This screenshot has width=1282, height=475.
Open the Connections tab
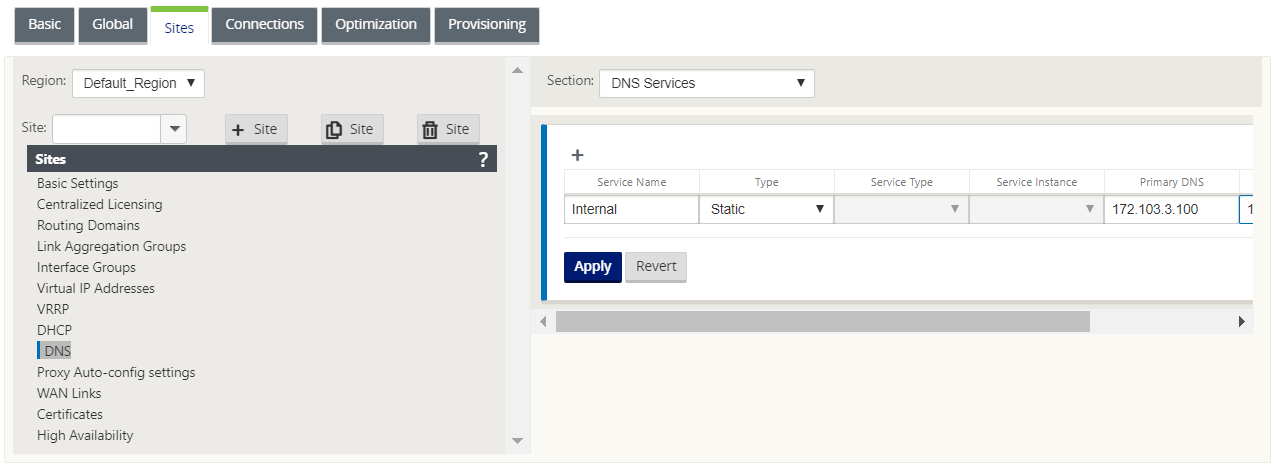[x=265, y=25]
